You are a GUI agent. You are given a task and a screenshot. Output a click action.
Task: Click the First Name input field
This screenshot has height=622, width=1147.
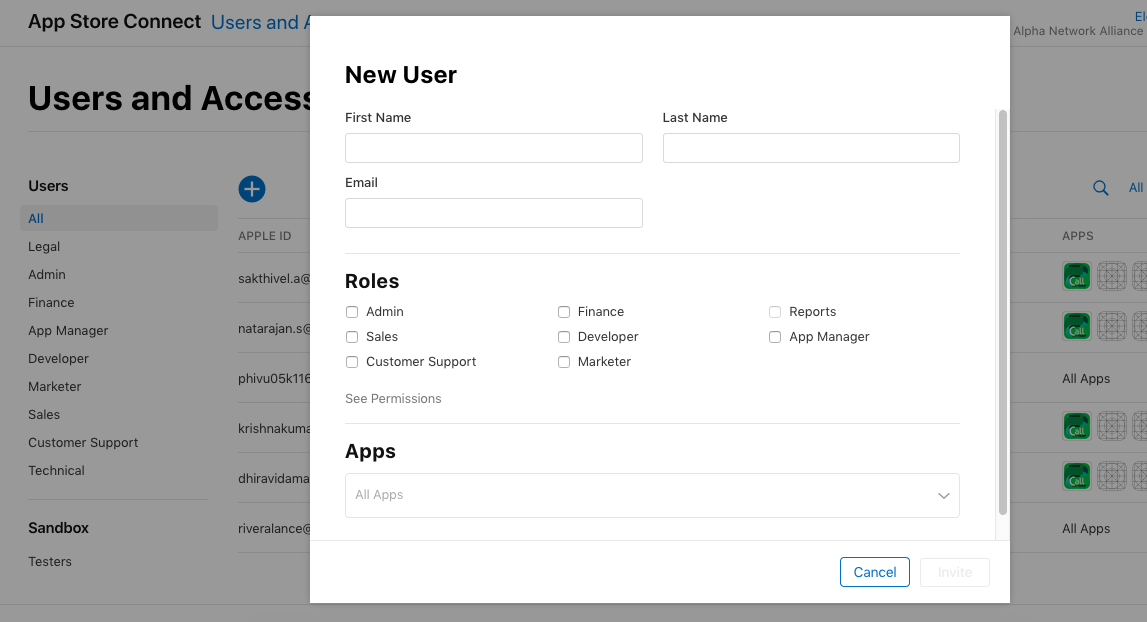(493, 148)
